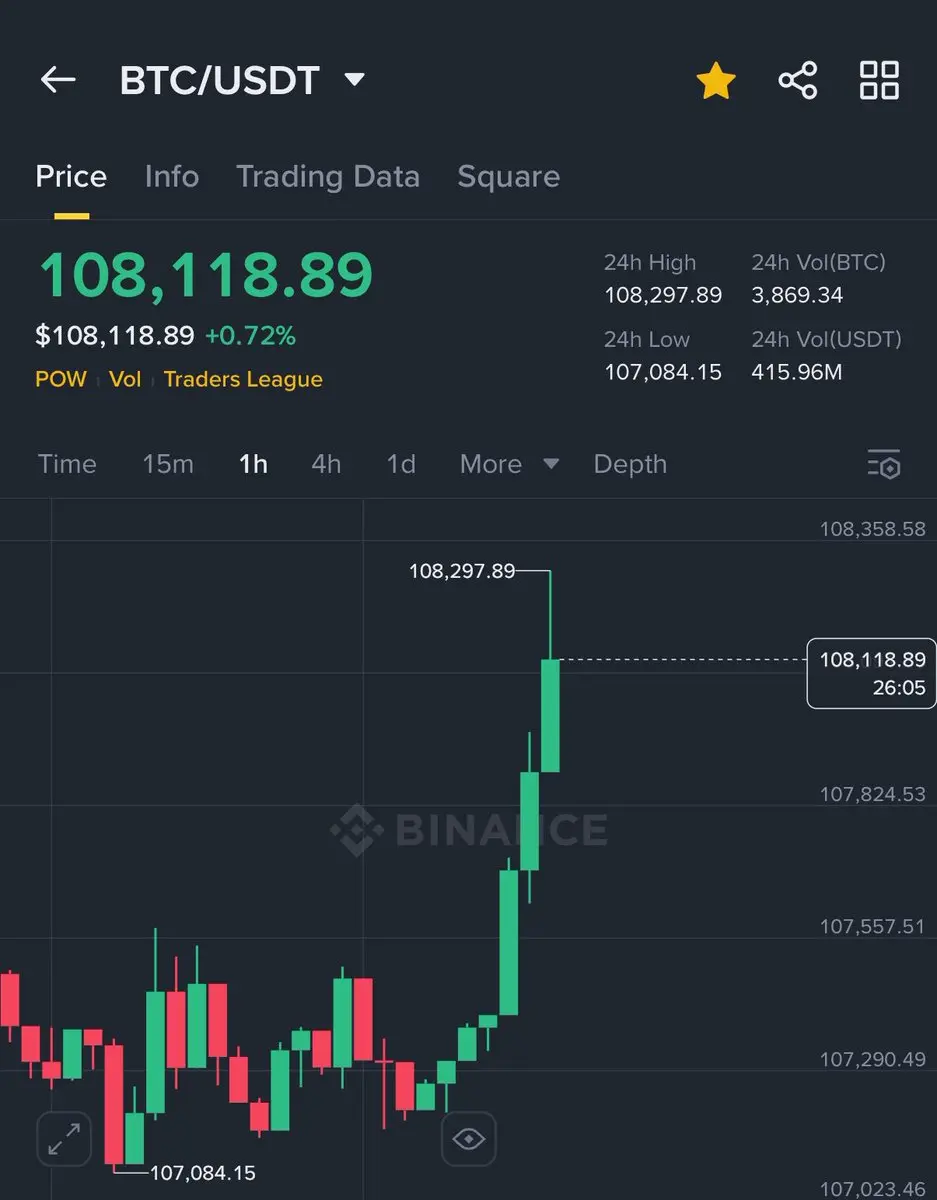This screenshot has height=1200, width=937.
Task: Switch to the Square tab
Action: click(x=508, y=177)
